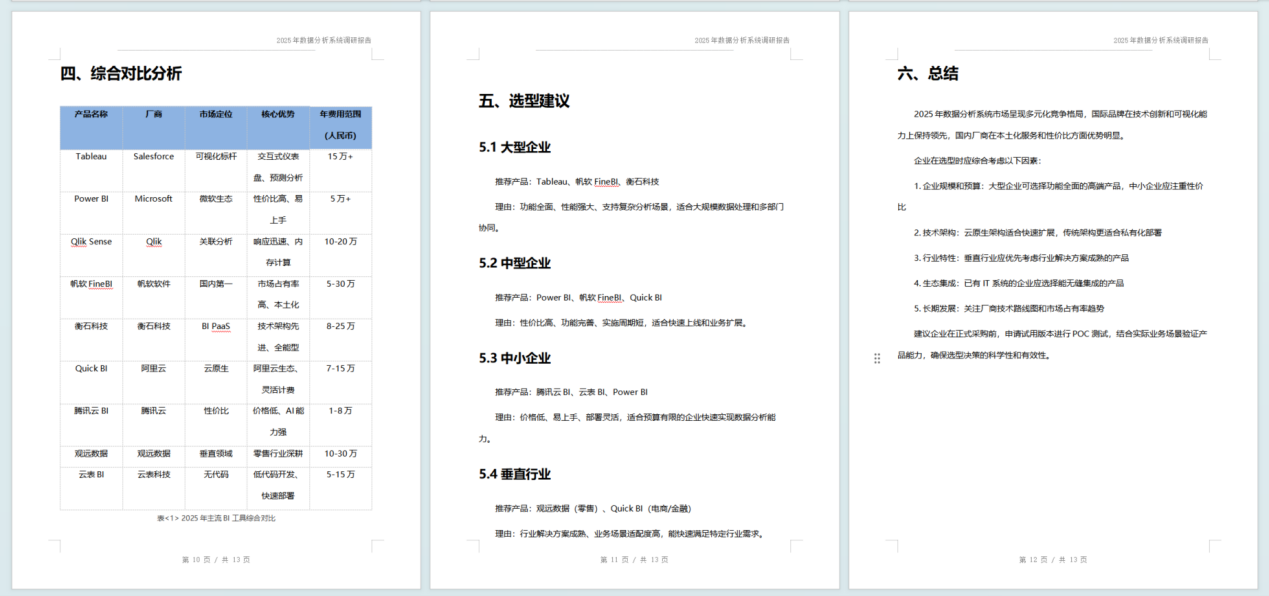Click the Microsoft cell in the 厂商 column
Viewport: 1269px width, 596px height.
click(153, 199)
